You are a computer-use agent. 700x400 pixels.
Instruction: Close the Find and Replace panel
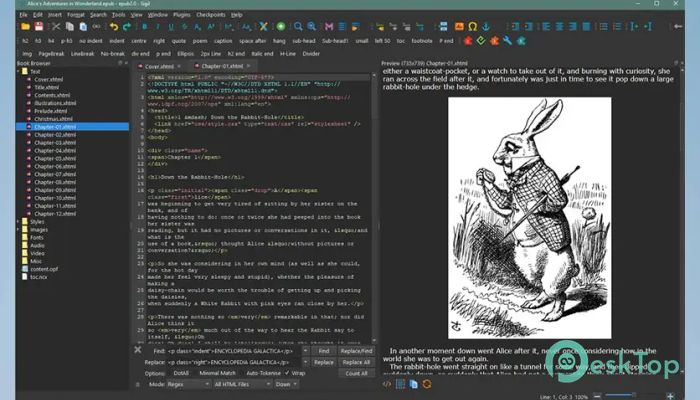pos(138,350)
